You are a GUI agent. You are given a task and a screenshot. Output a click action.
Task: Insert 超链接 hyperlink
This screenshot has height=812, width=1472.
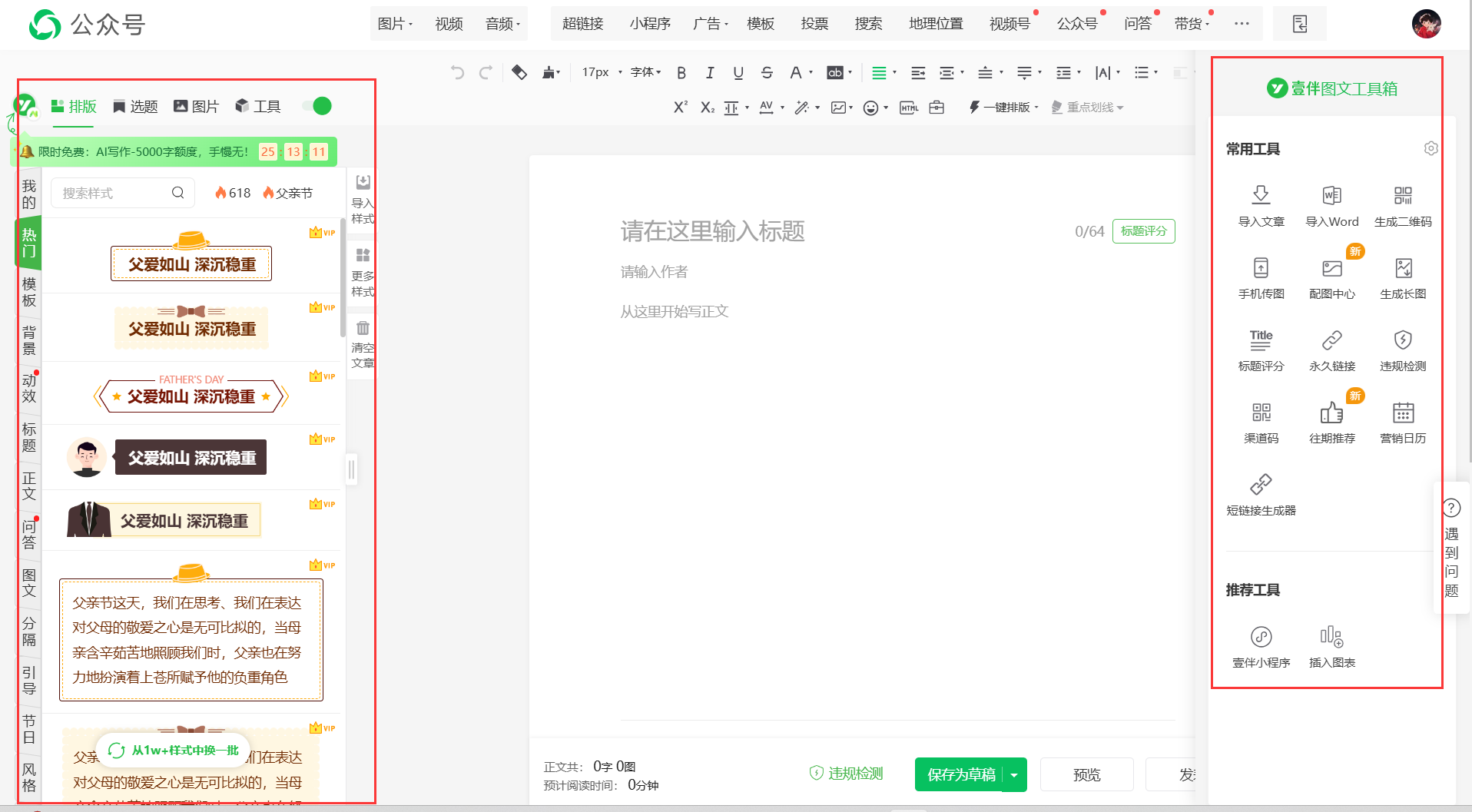[x=582, y=24]
